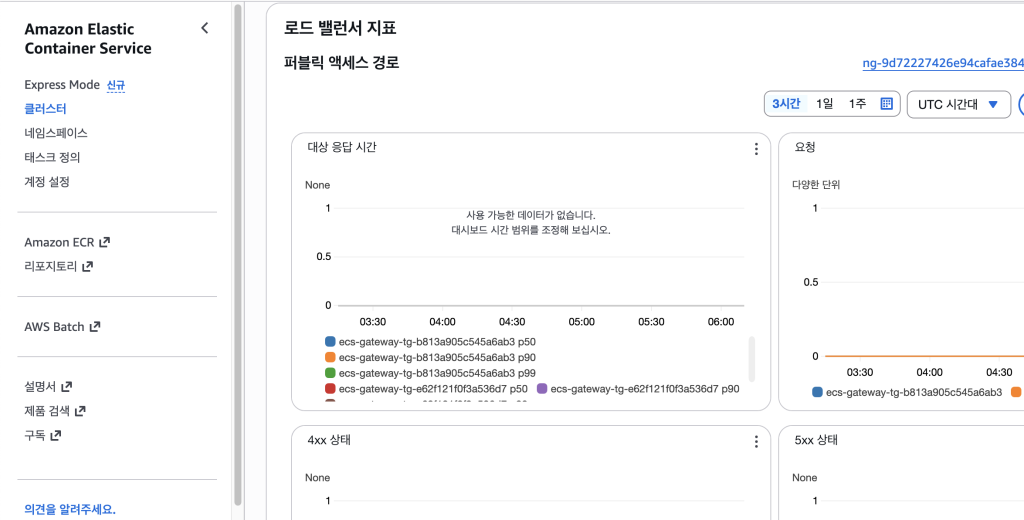The height and width of the screenshot is (520, 1024).
Task: Select the 3시간 time range
Action: tap(786, 104)
